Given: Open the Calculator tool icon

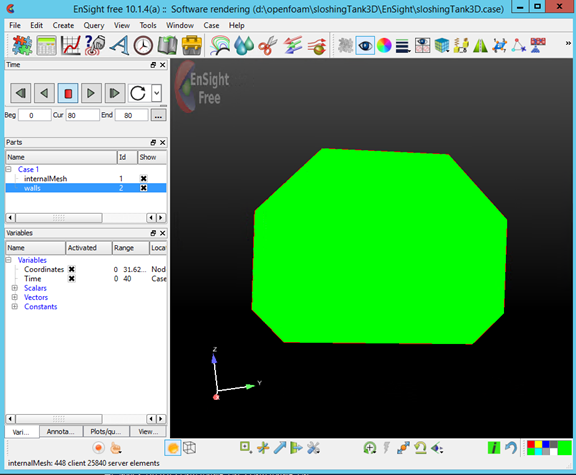Looking at the screenshot, I should (x=46, y=46).
